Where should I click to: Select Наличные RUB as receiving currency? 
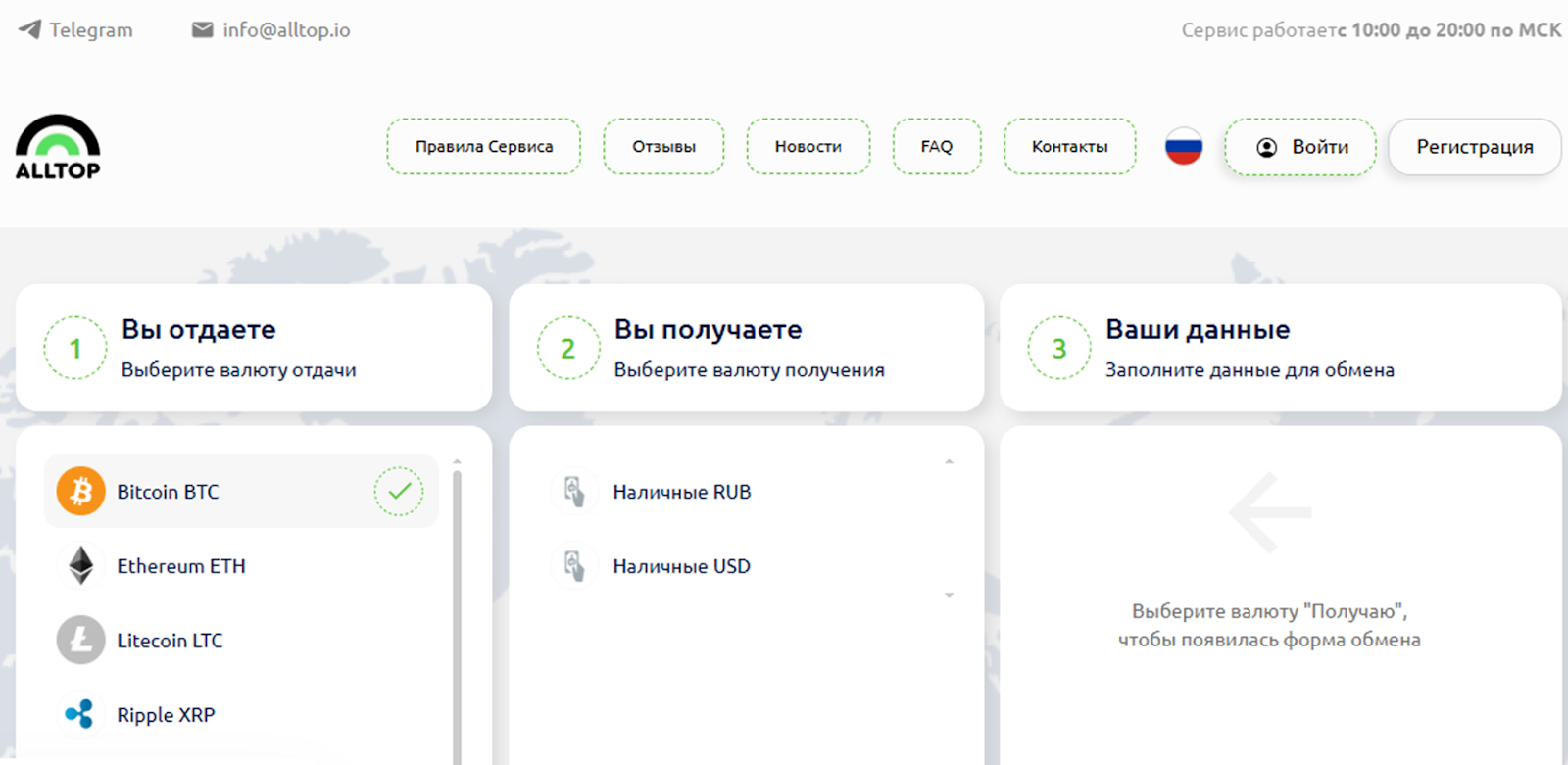(681, 492)
